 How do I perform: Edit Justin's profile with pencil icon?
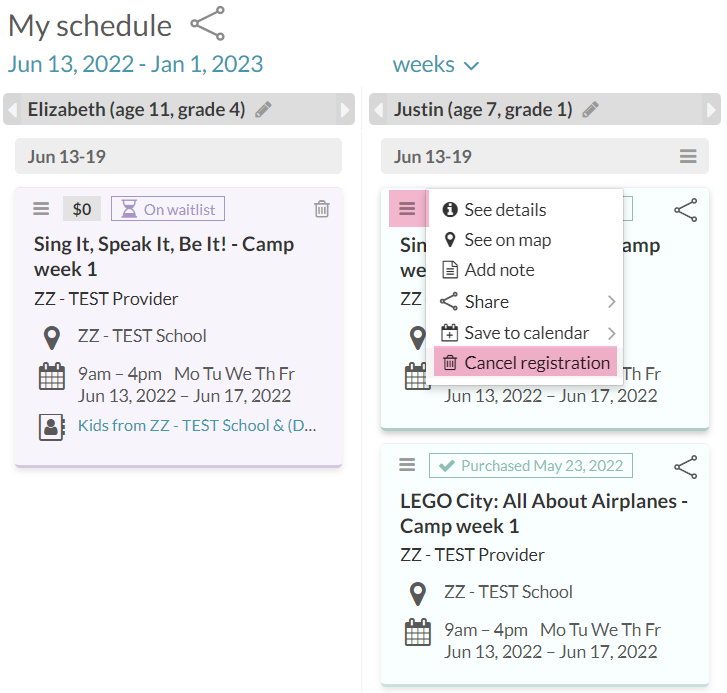[591, 110]
